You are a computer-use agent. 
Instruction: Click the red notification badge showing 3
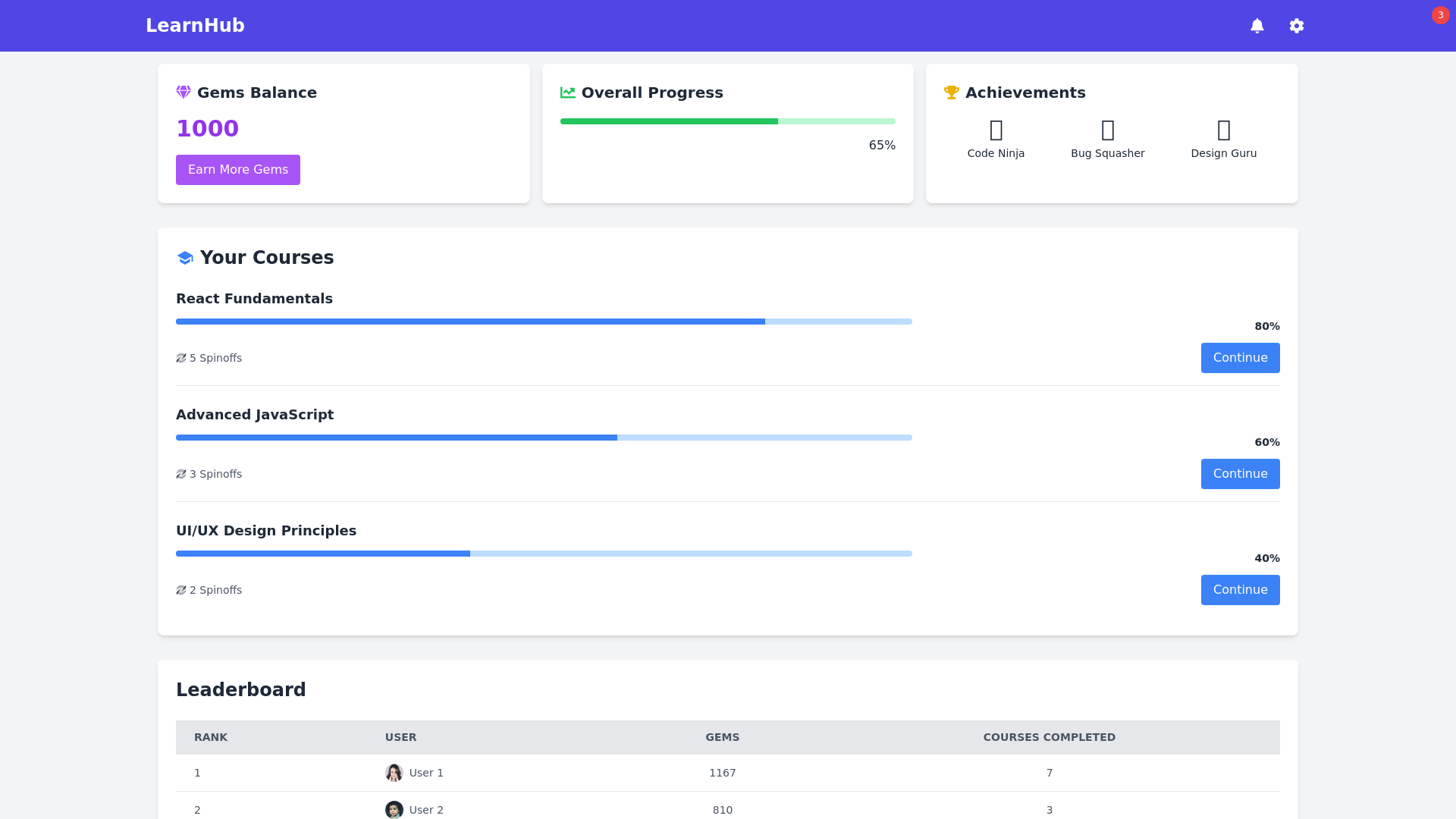coord(1440,15)
